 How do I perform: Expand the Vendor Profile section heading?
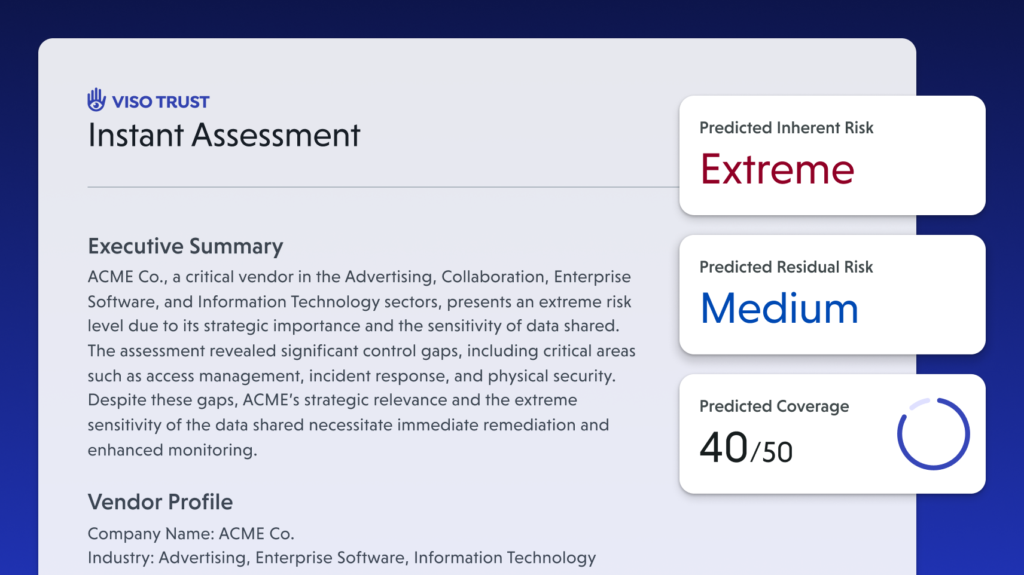[160, 502]
